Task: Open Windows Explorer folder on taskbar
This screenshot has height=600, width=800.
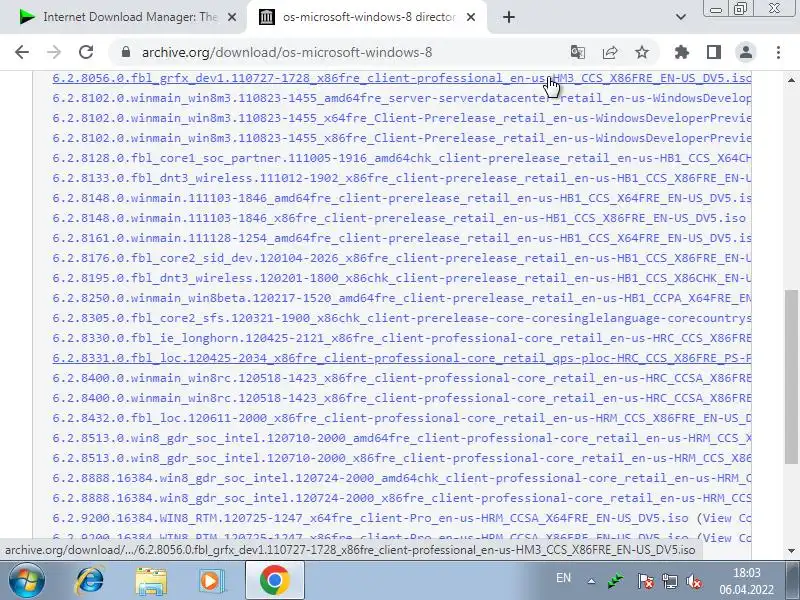Action: point(151,580)
